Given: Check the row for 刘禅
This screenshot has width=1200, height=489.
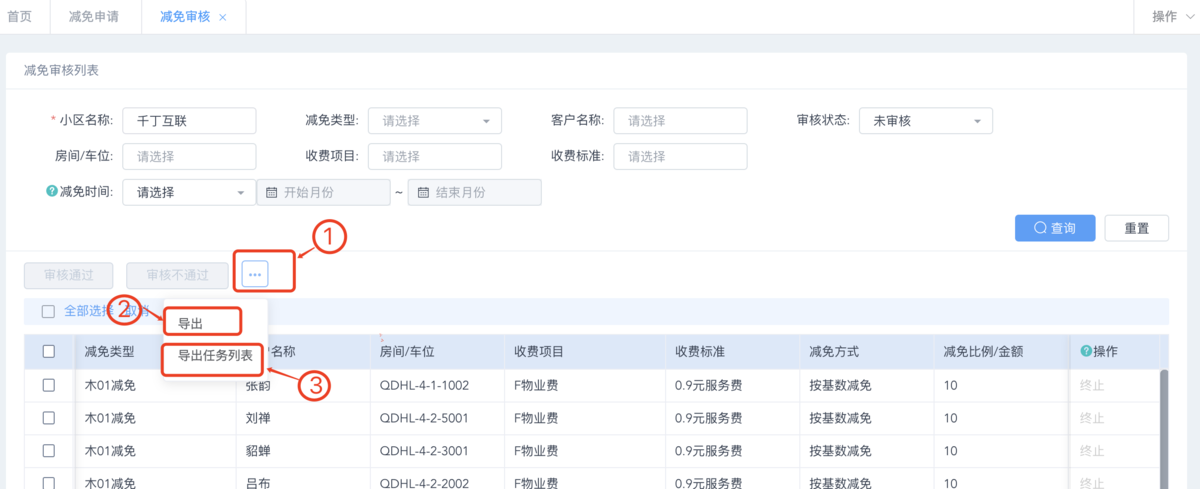Looking at the screenshot, I should click(49, 418).
